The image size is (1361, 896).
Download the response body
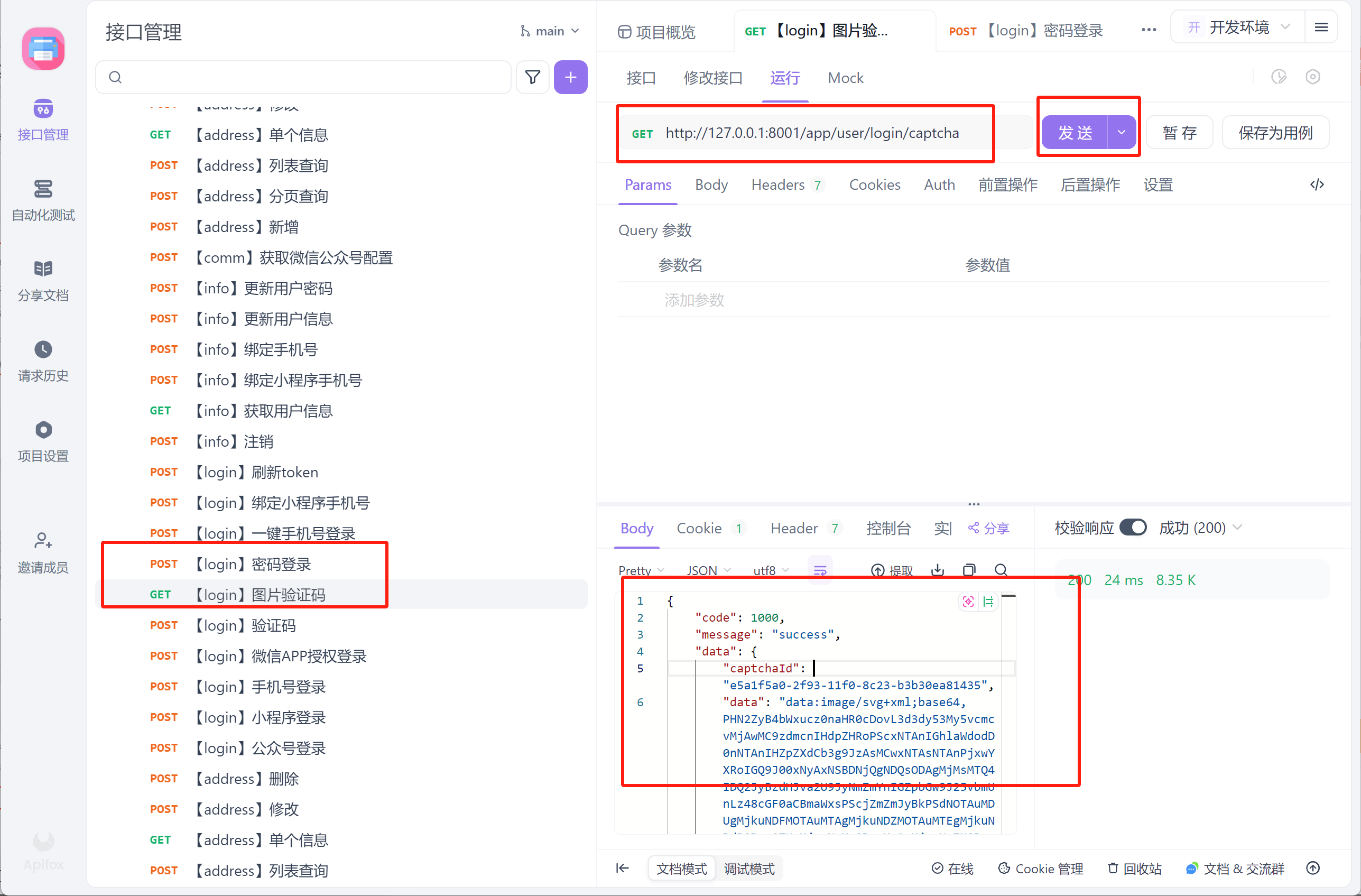point(937,569)
